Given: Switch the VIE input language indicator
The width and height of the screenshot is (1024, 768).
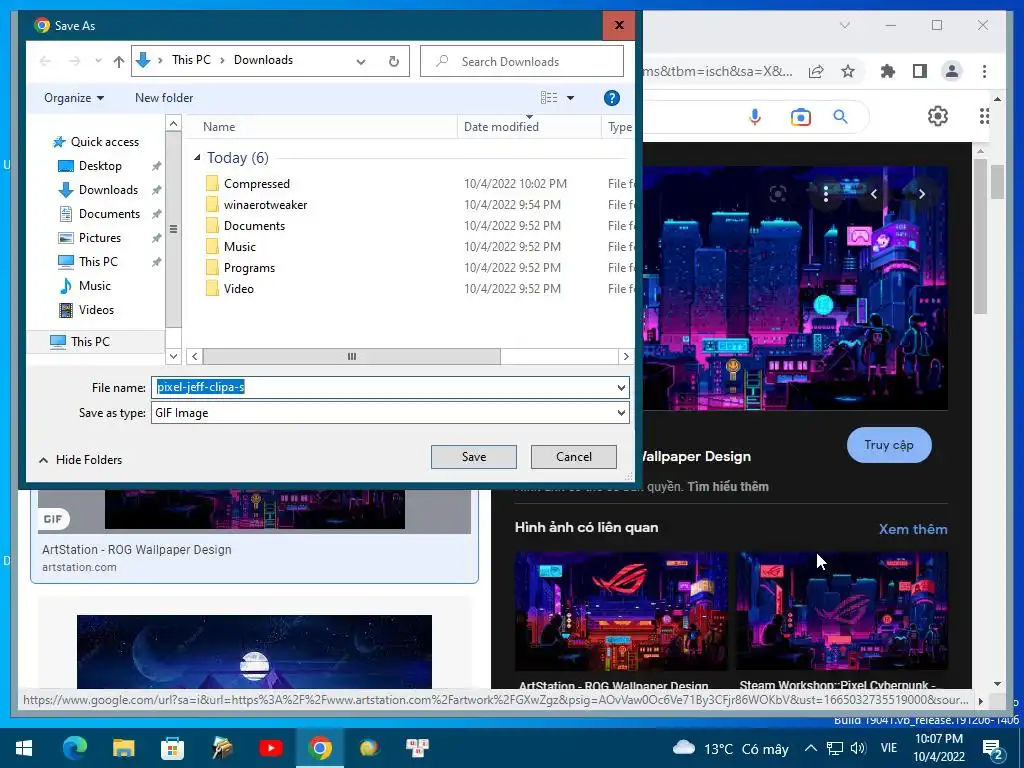Looking at the screenshot, I should (x=889, y=748).
